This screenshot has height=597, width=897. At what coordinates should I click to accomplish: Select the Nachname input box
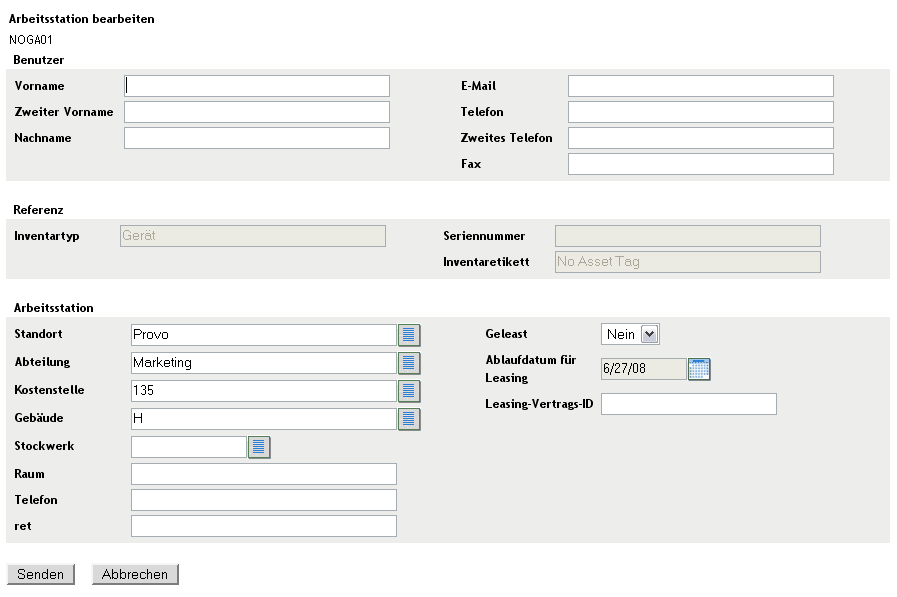(x=257, y=138)
